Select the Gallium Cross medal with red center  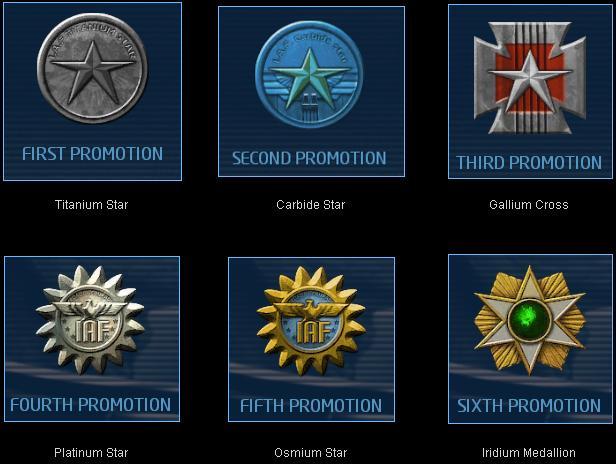(530, 78)
